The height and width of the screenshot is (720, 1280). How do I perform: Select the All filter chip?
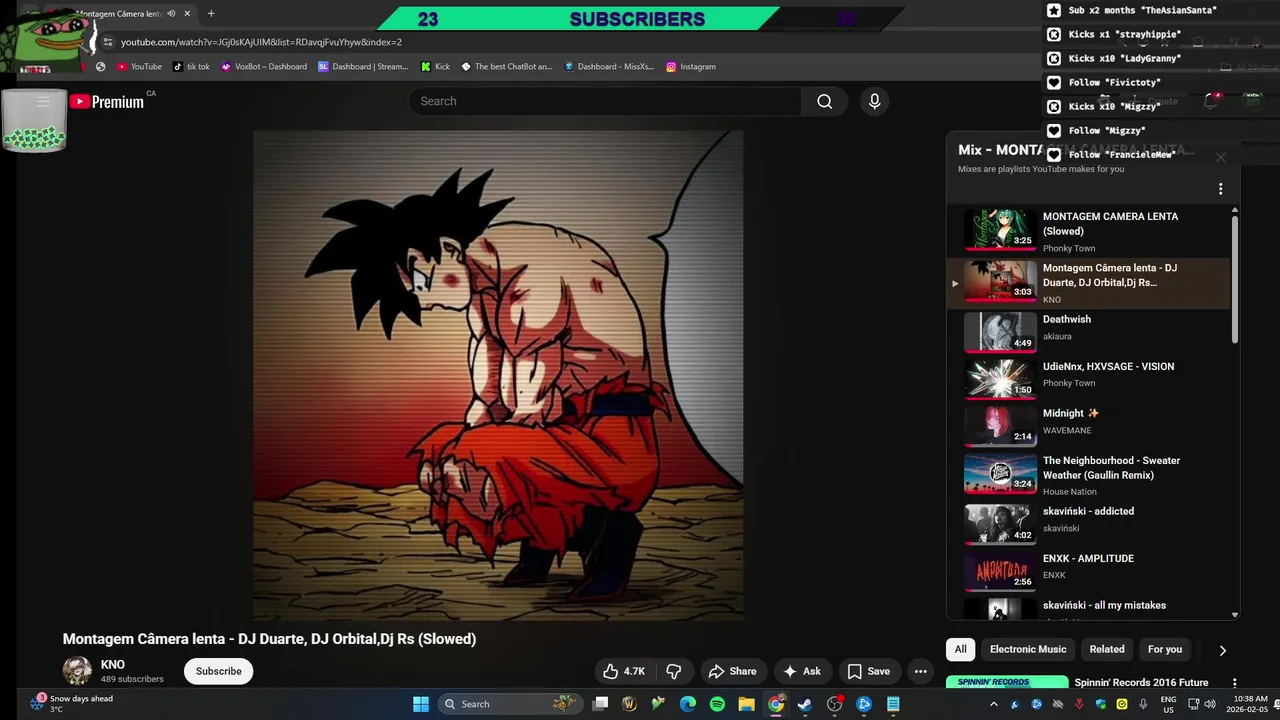[960, 649]
